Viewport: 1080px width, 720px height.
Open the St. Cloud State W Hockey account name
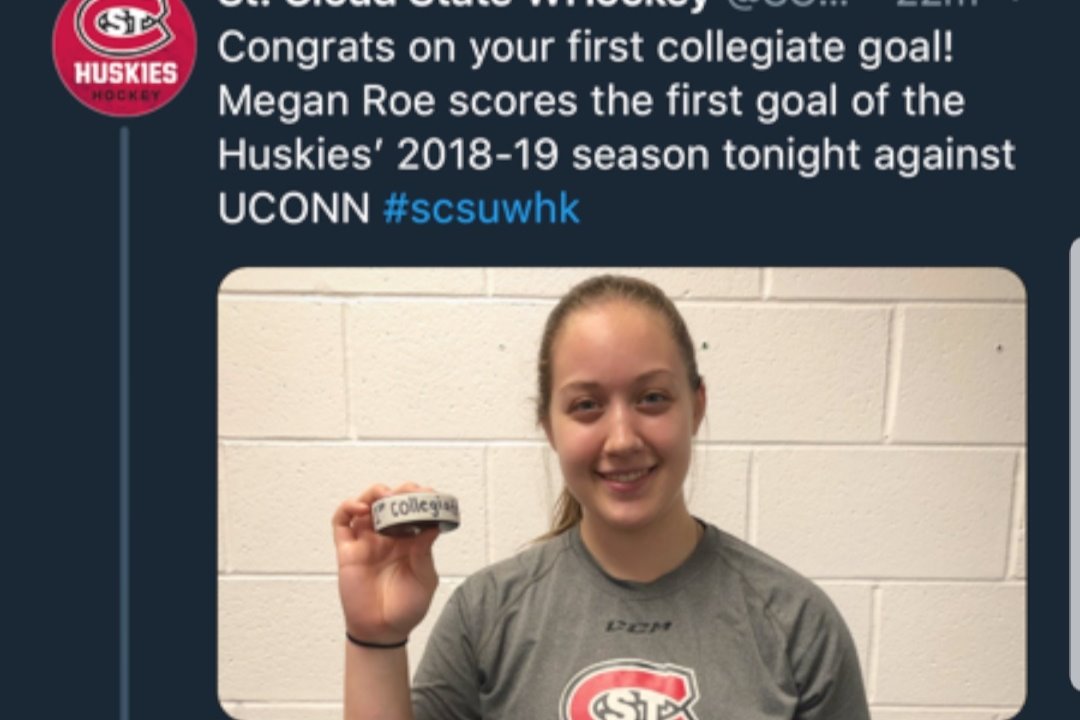coord(464,3)
